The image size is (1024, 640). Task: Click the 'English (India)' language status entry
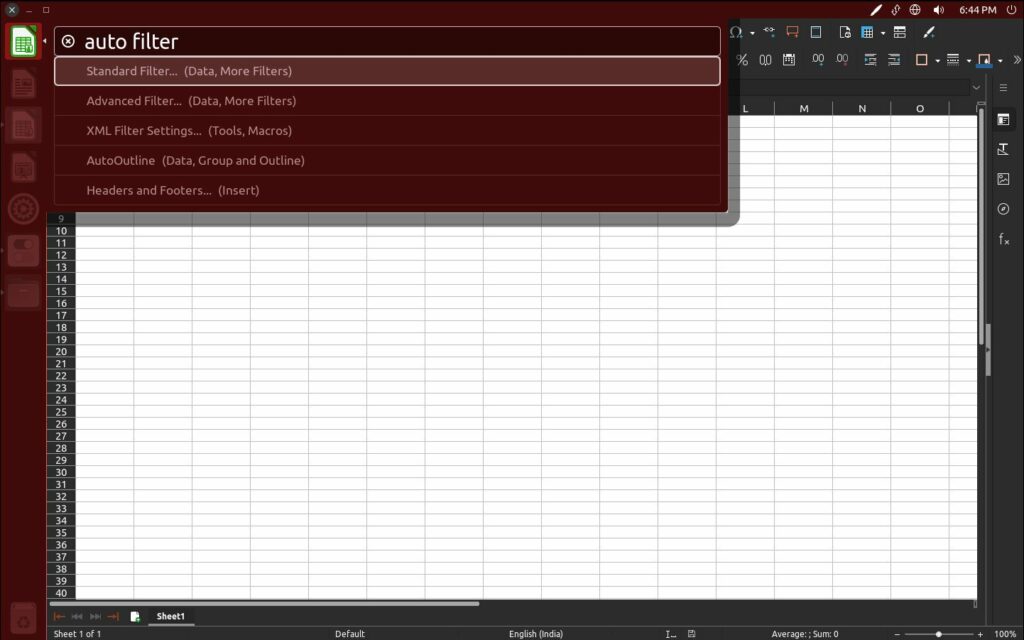pos(536,634)
